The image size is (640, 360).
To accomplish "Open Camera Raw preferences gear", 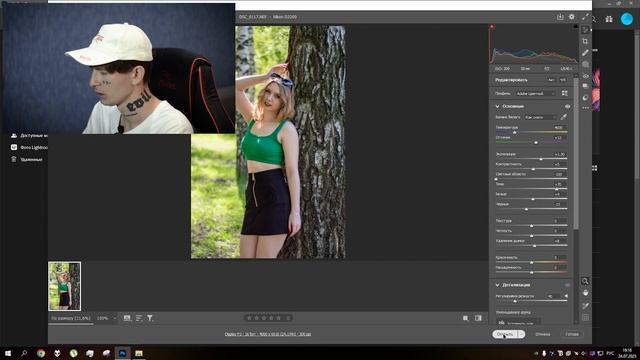I will coord(571,17).
